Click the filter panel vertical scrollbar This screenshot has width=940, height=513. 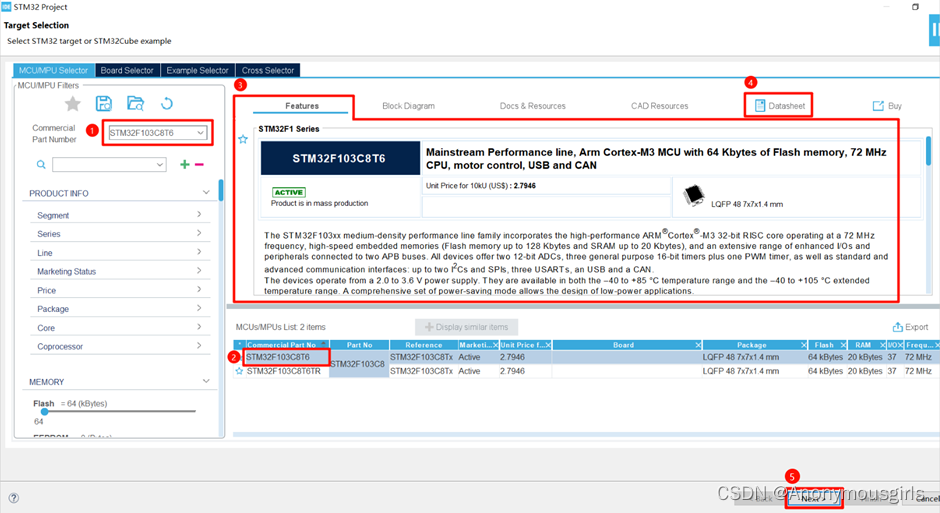221,191
